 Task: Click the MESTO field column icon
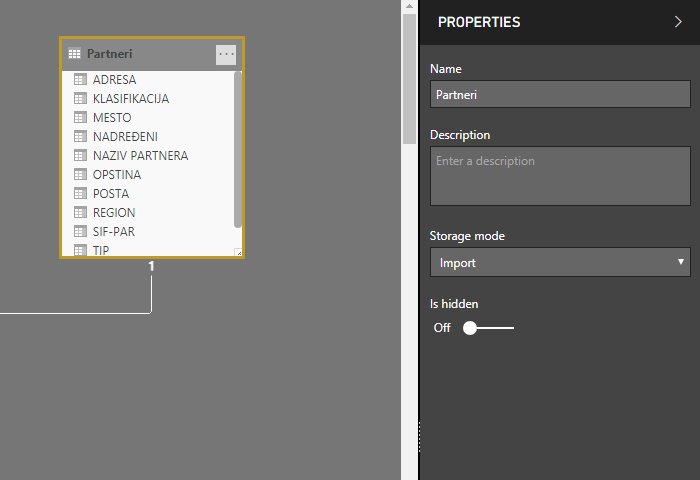pyautogui.click(x=80, y=118)
